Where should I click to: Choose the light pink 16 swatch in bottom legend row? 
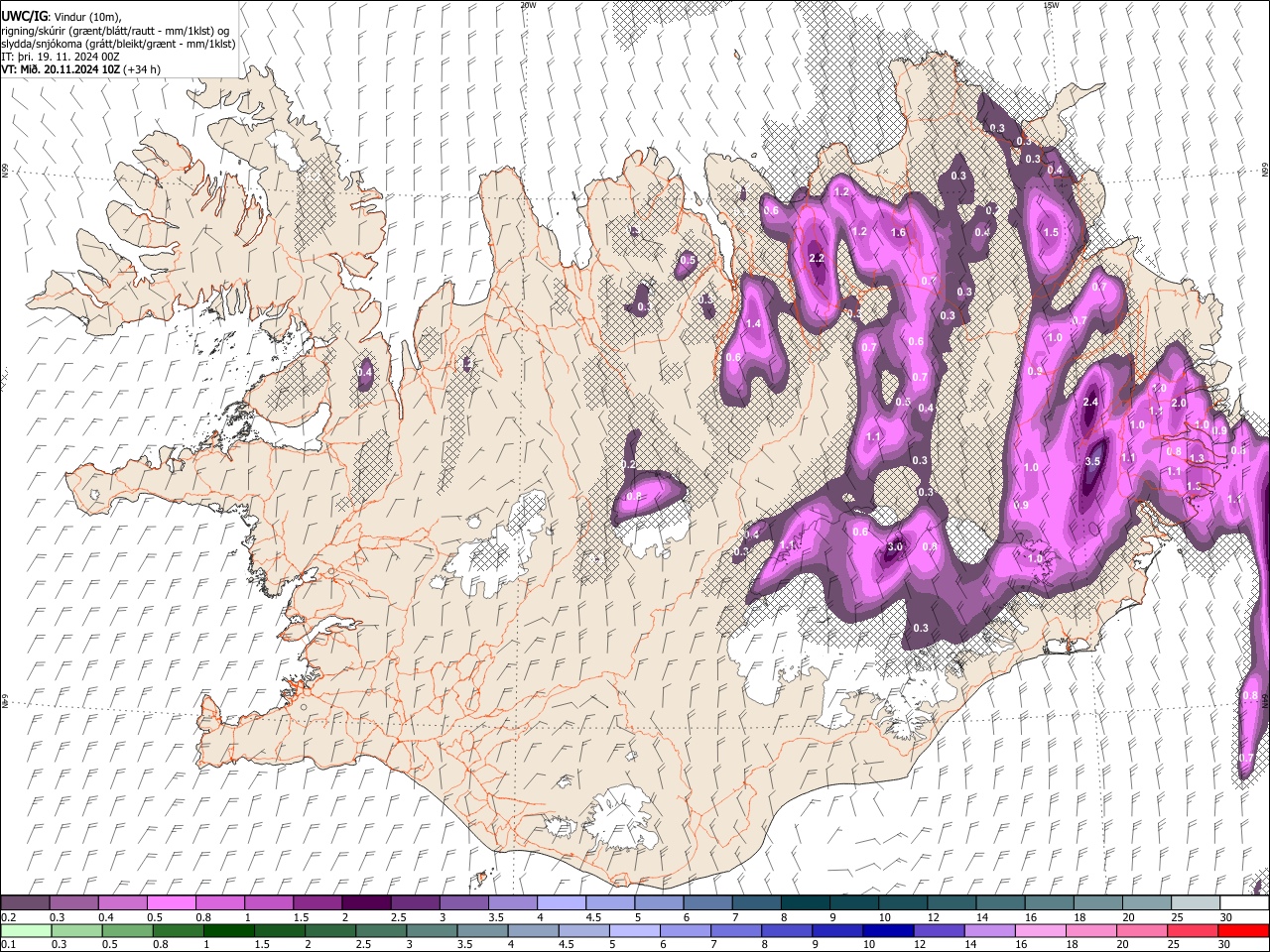(1042, 930)
